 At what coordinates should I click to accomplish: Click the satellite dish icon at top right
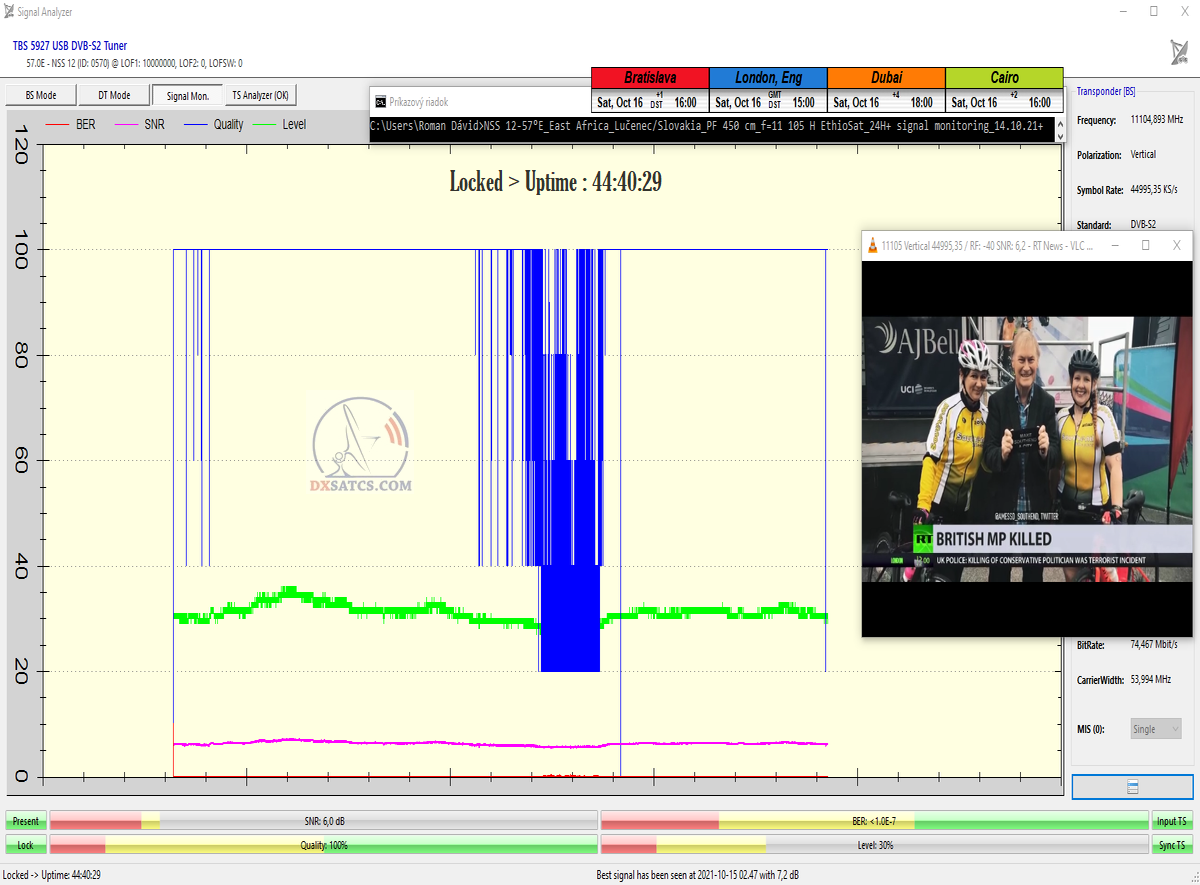click(1179, 52)
